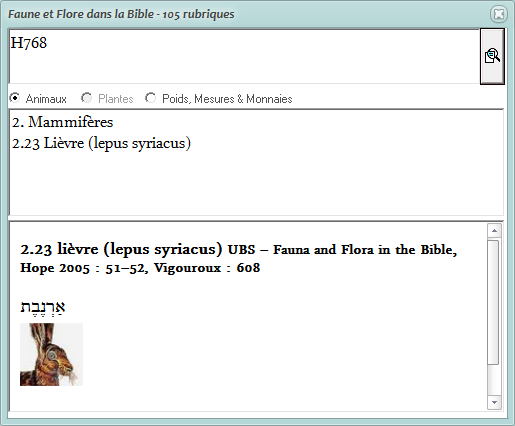
Task: Click the scrollbar down arrow
Action: pos(494,402)
